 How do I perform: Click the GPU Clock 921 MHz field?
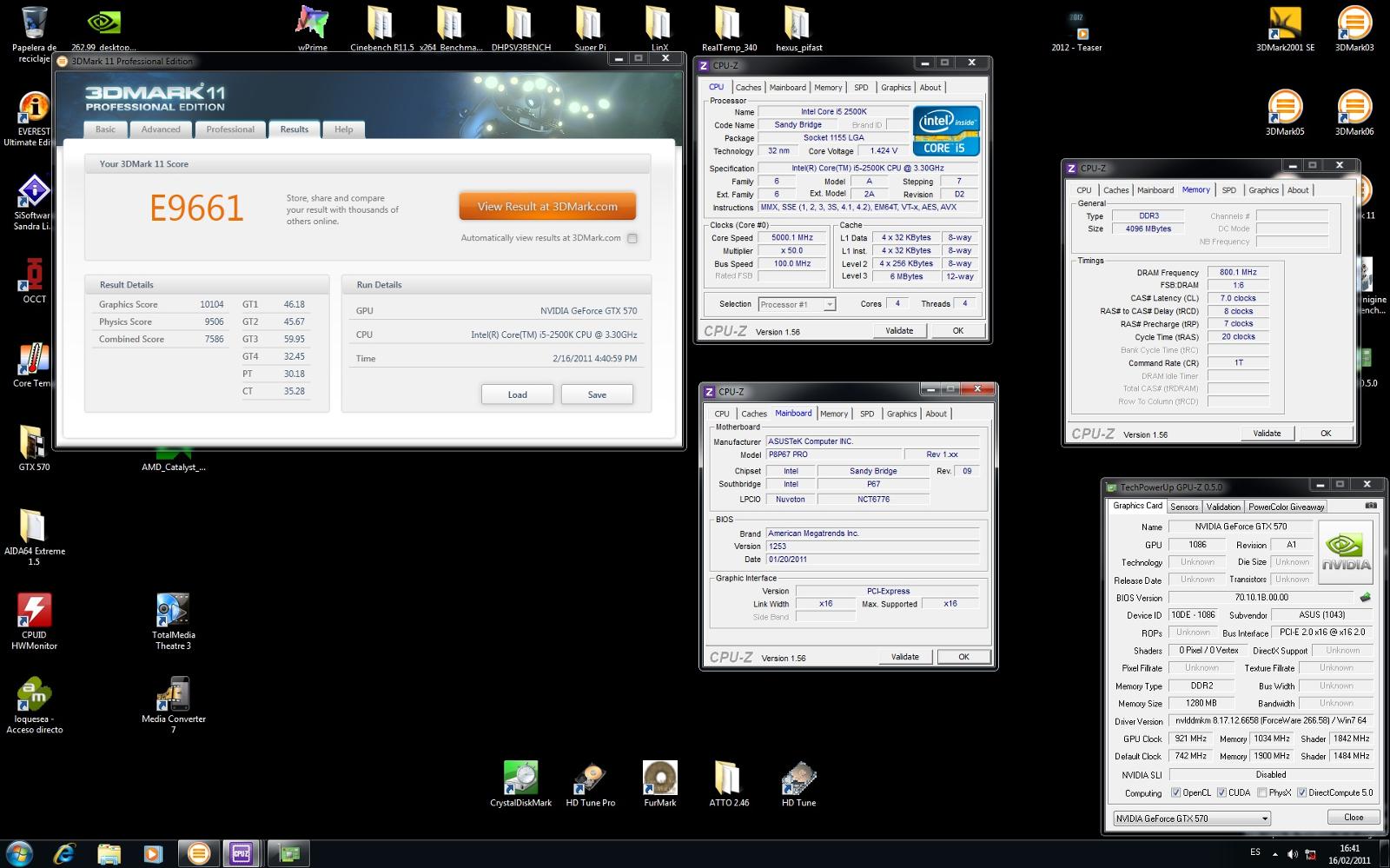point(1191,739)
